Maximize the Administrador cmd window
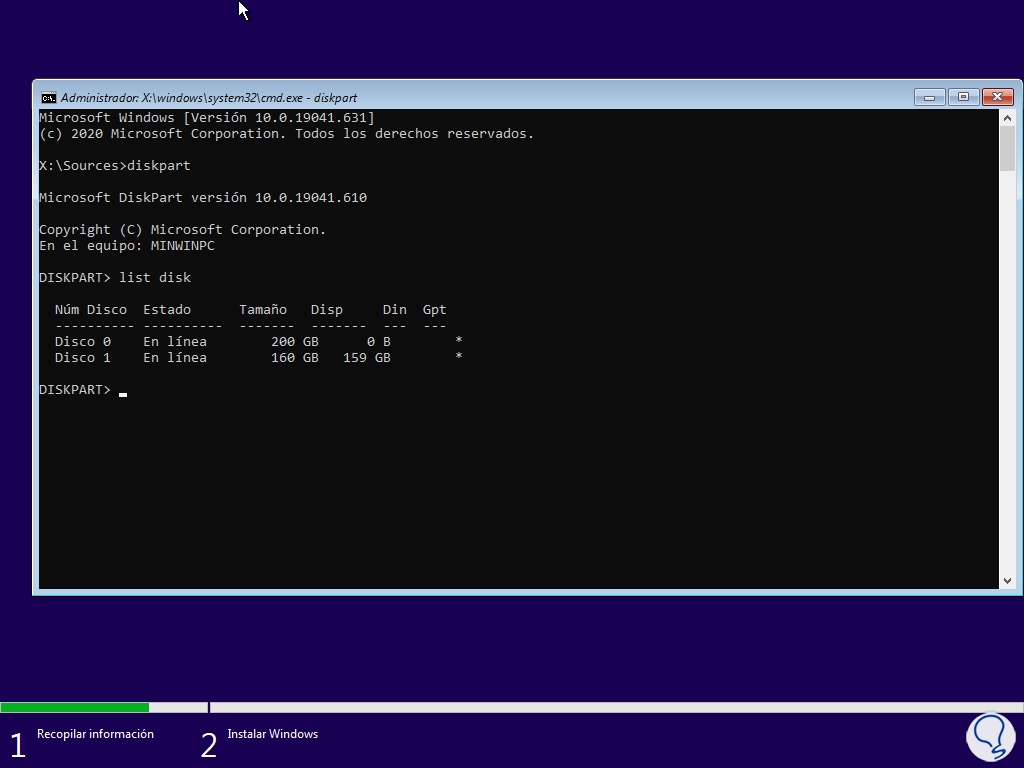1024x768 pixels. tap(963, 97)
